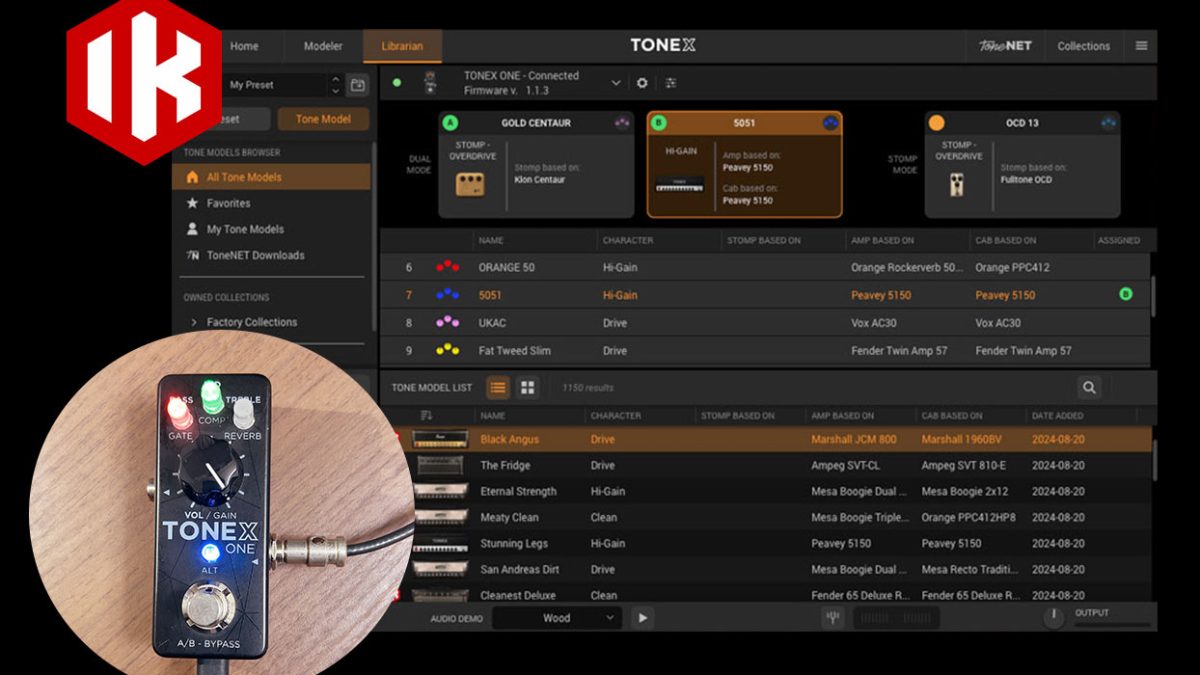Click the yellow dots icon of Fat Tweed Slim
Image resolution: width=1200 pixels, height=675 pixels.
coord(447,350)
